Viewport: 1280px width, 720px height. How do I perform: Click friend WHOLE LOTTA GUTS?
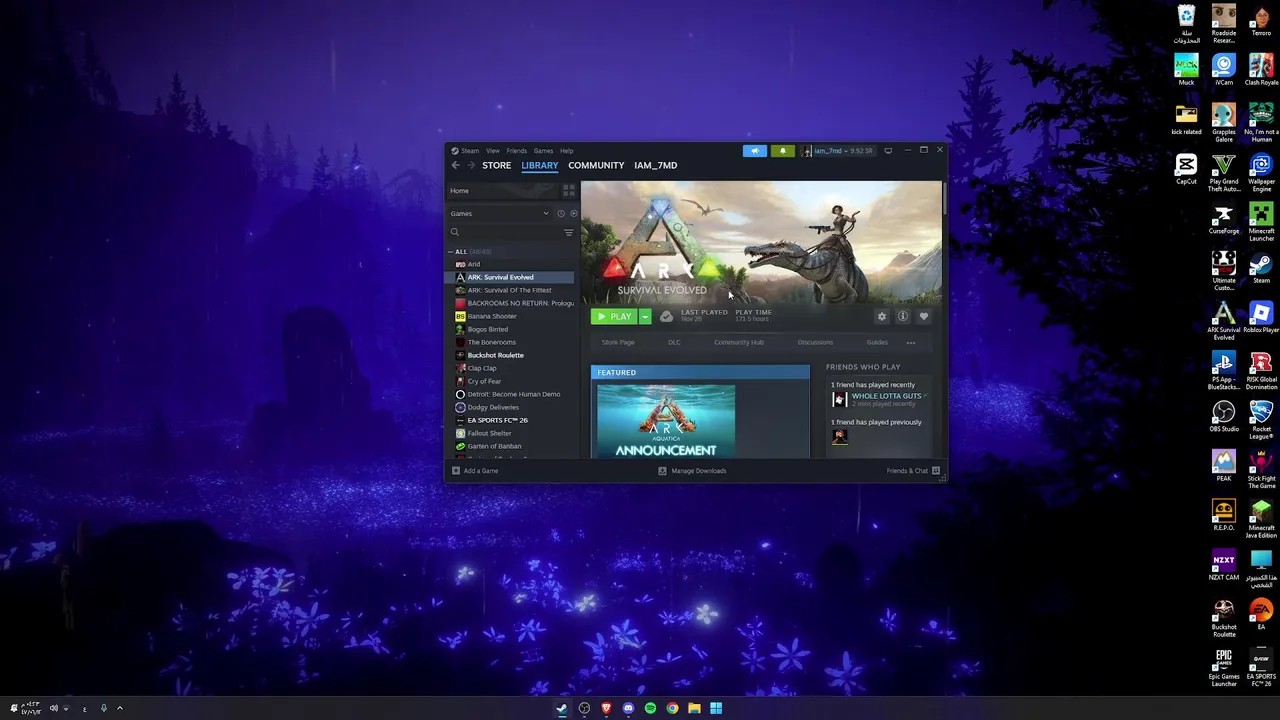point(886,396)
